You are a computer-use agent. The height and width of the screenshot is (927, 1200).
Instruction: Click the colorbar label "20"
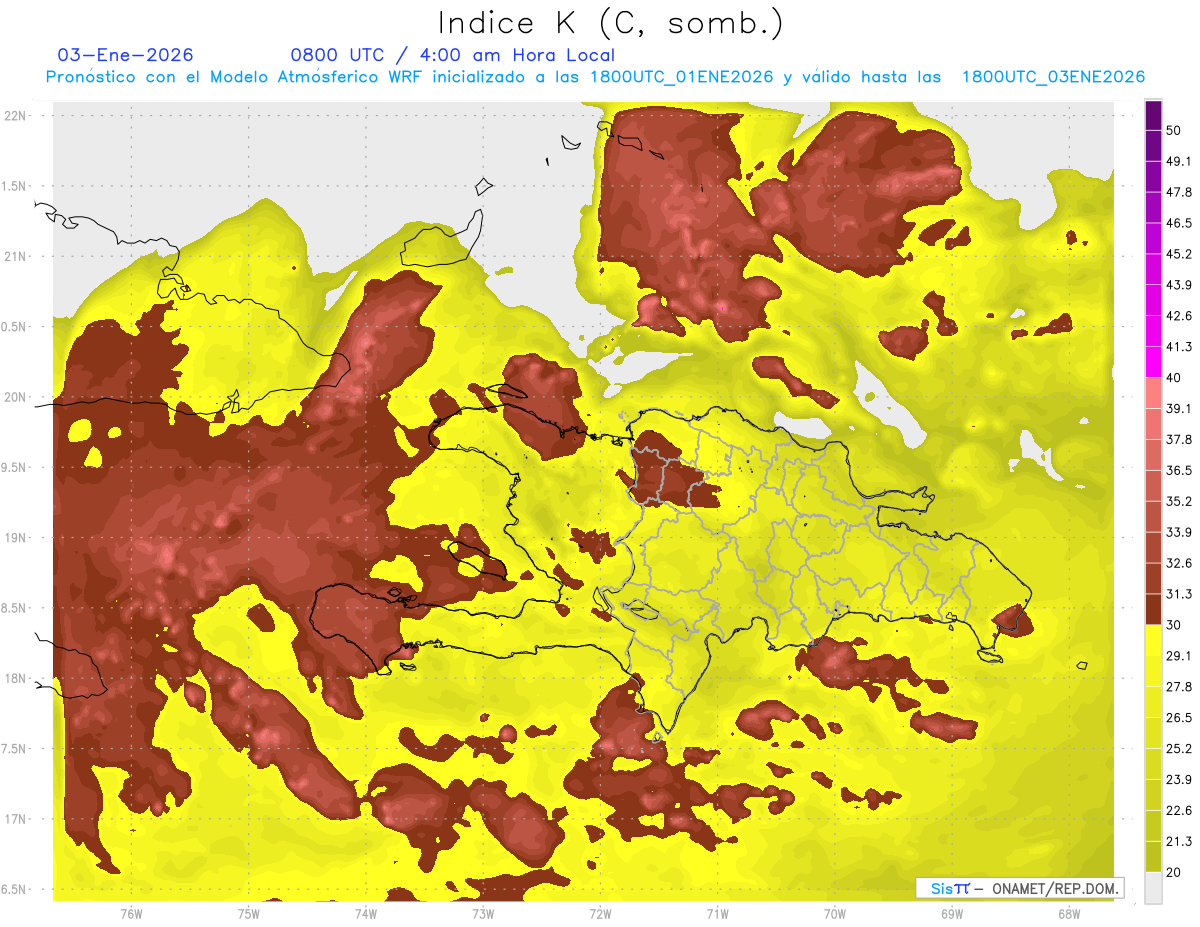[x=1176, y=873]
